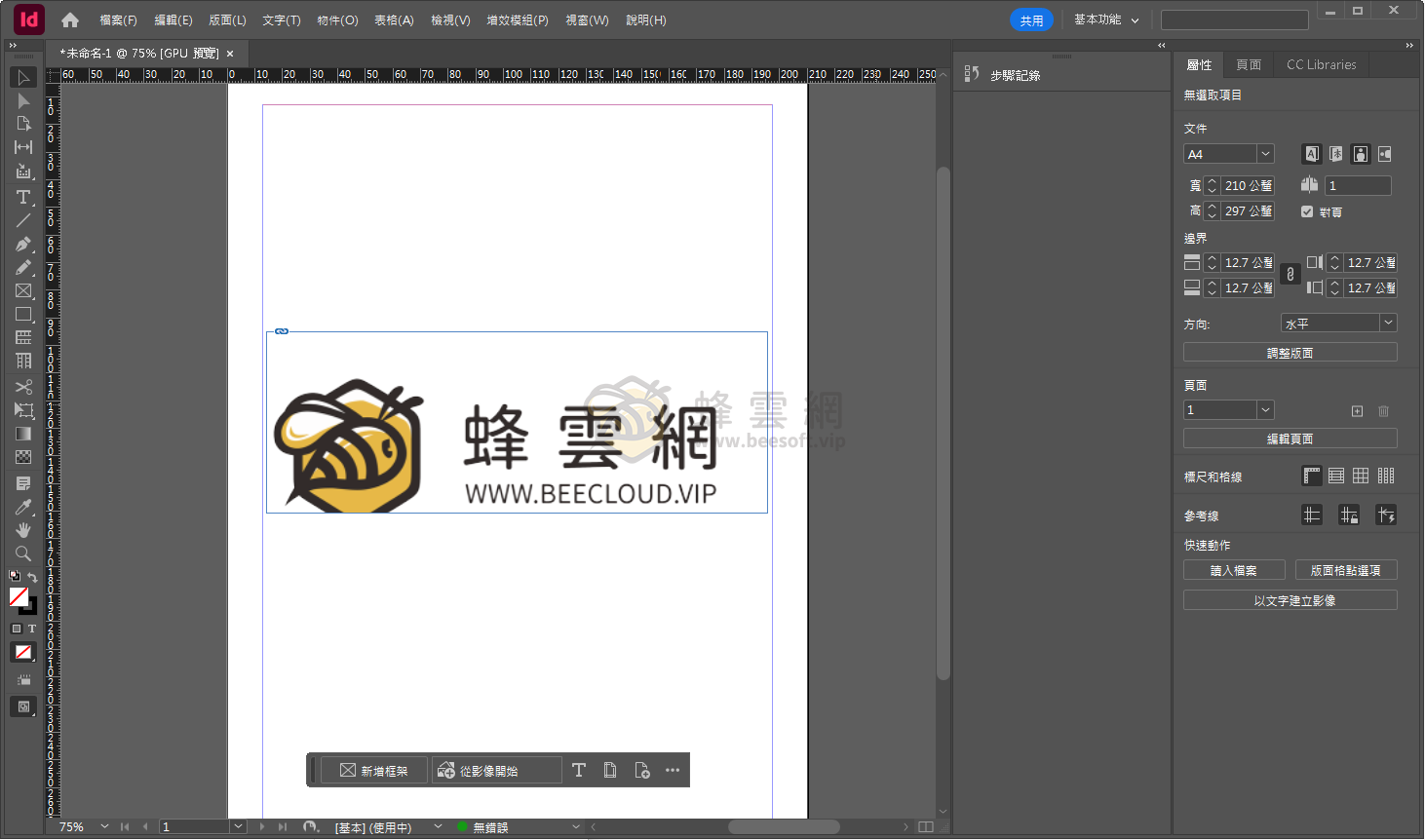1425x840 pixels.
Task: Select the Free Transform tool
Action: click(23, 410)
